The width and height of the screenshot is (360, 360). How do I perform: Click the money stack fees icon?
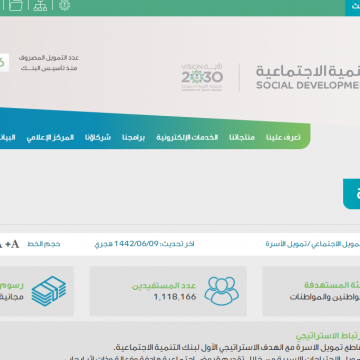[49, 291]
